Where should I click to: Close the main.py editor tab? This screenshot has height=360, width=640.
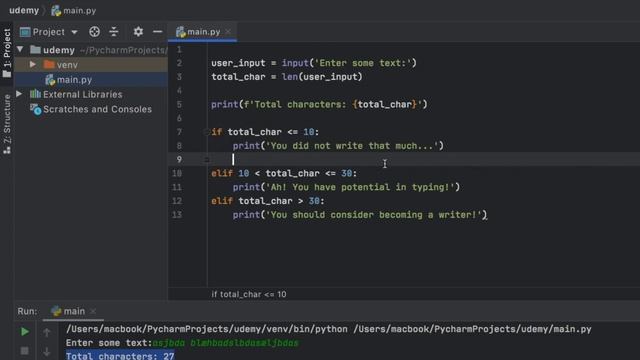click(x=228, y=32)
